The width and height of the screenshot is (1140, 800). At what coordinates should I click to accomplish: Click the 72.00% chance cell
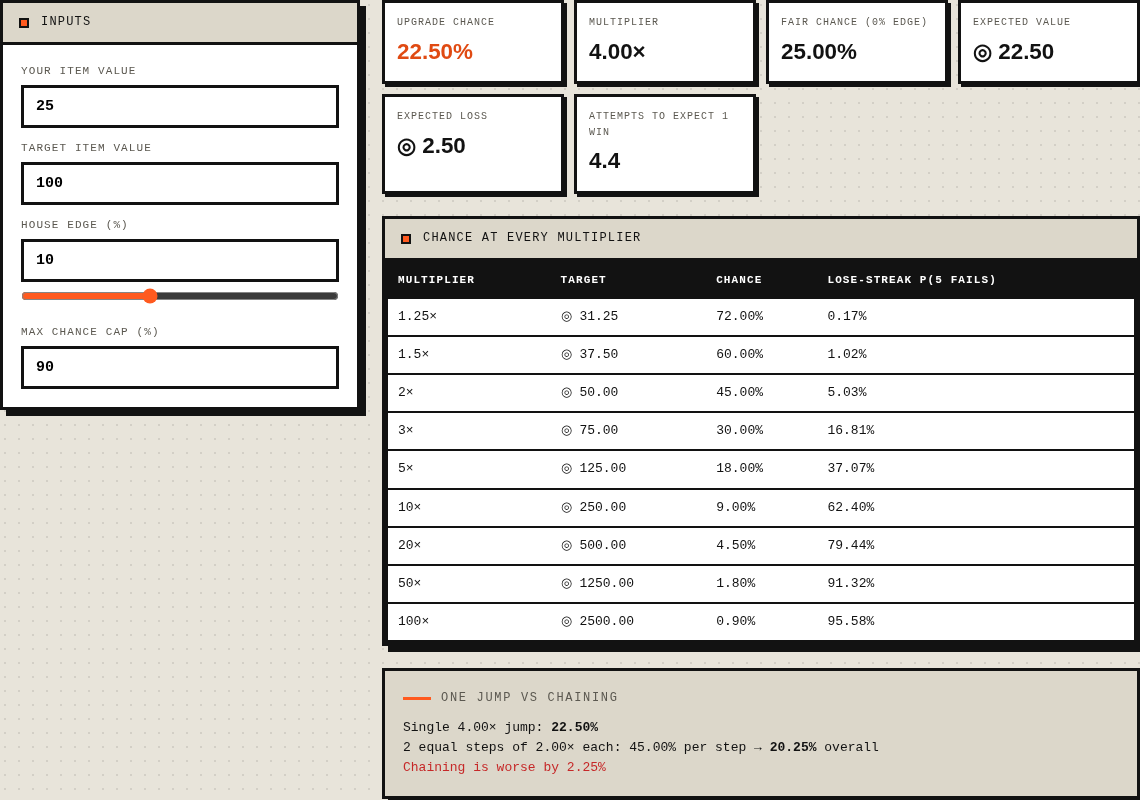[739, 316]
